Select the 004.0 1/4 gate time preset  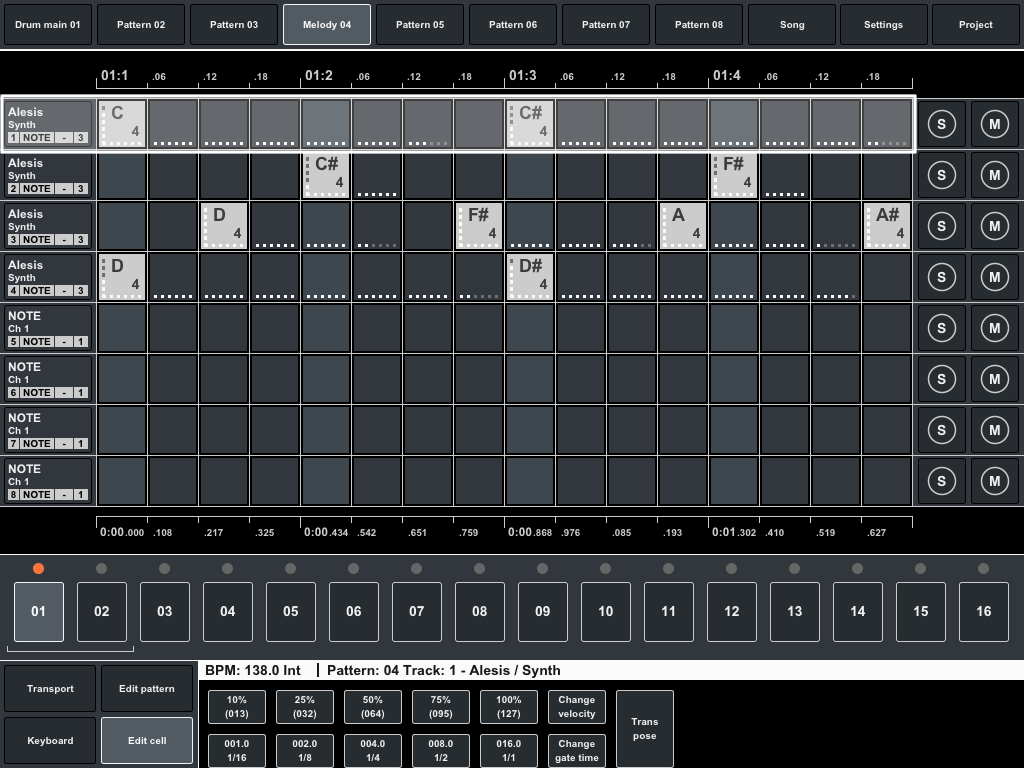coord(371,750)
